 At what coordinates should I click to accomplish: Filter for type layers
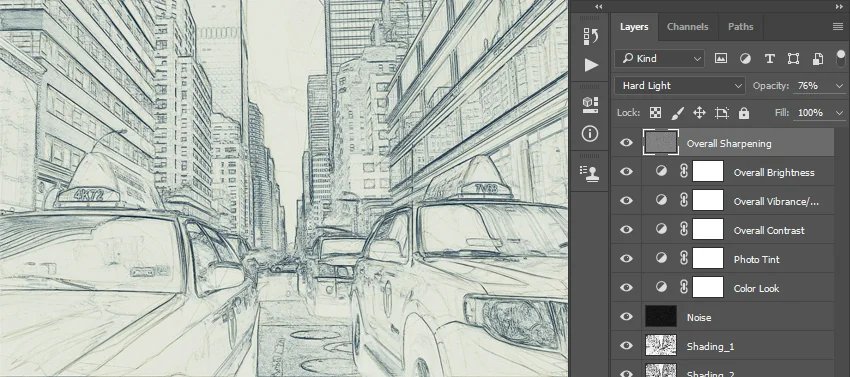click(x=769, y=59)
